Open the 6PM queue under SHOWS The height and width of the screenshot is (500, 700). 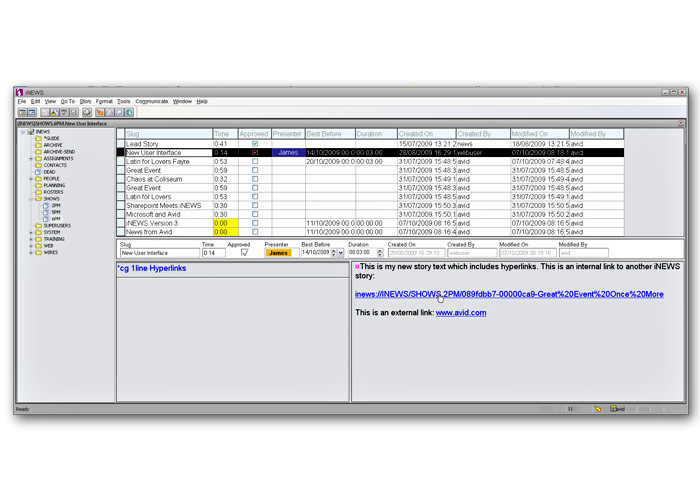pos(52,219)
